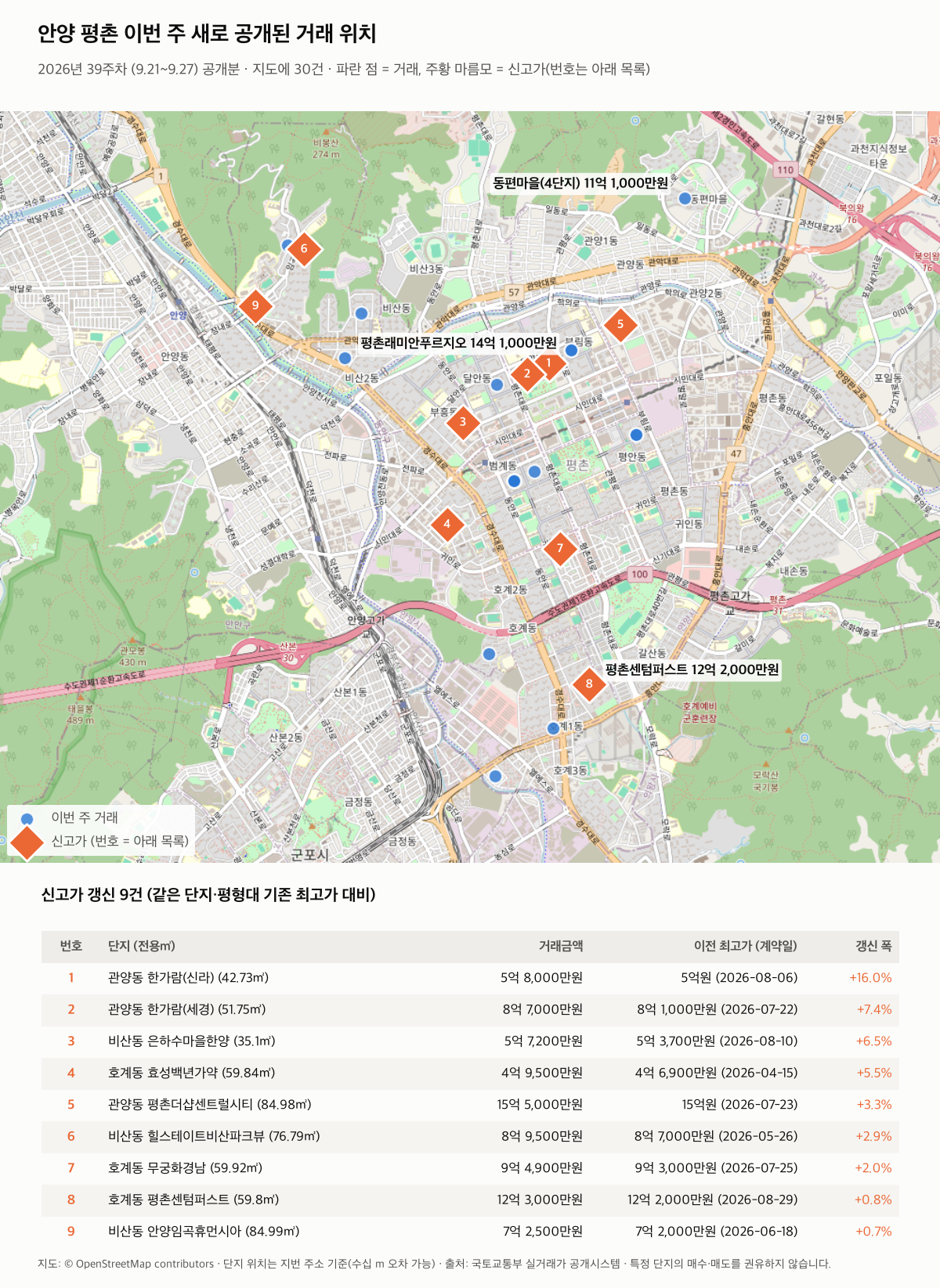Click the map label '동편마을(4단지) 11억 1,000만원'
940x1288 pixels.
pyautogui.click(x=580, y=183)
